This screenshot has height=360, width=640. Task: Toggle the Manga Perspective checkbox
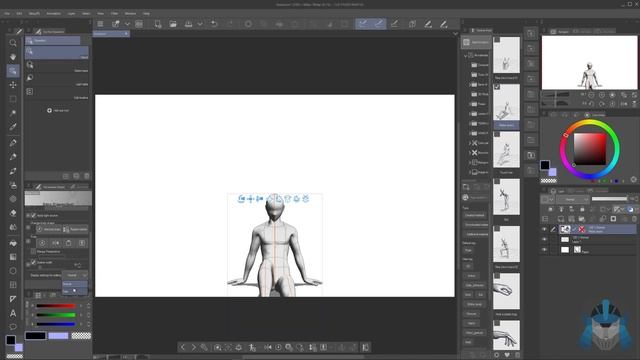33,251
